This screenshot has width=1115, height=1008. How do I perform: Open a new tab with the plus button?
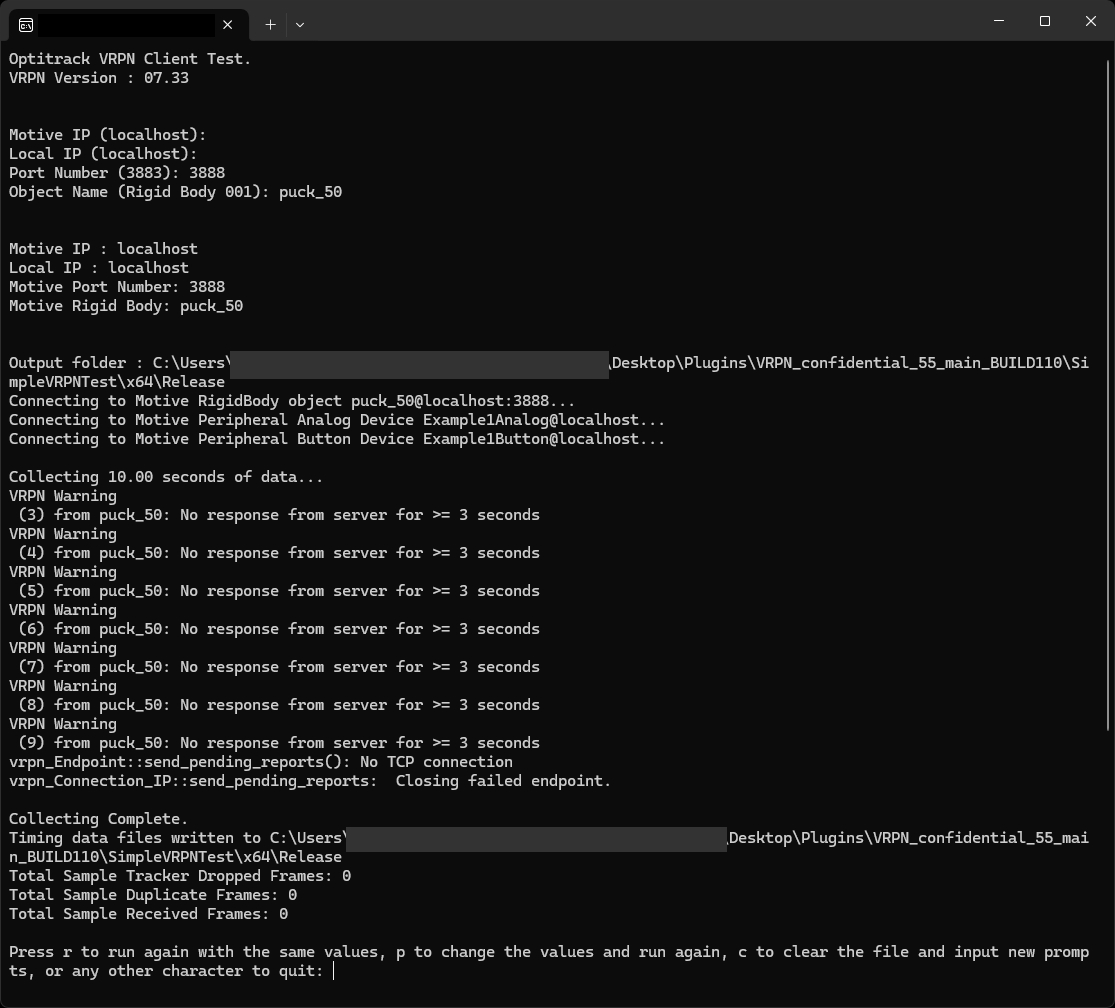click(x=270, y=24)
